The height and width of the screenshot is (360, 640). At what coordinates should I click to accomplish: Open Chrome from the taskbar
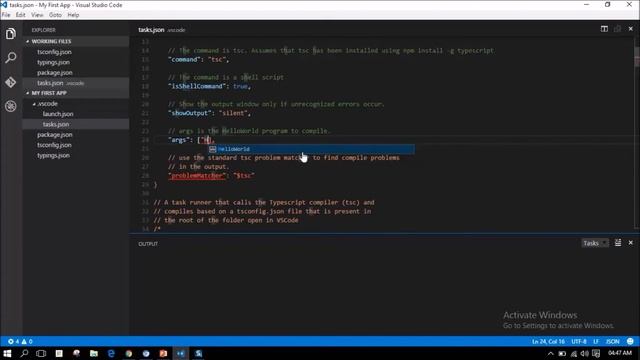pos(129,353)
